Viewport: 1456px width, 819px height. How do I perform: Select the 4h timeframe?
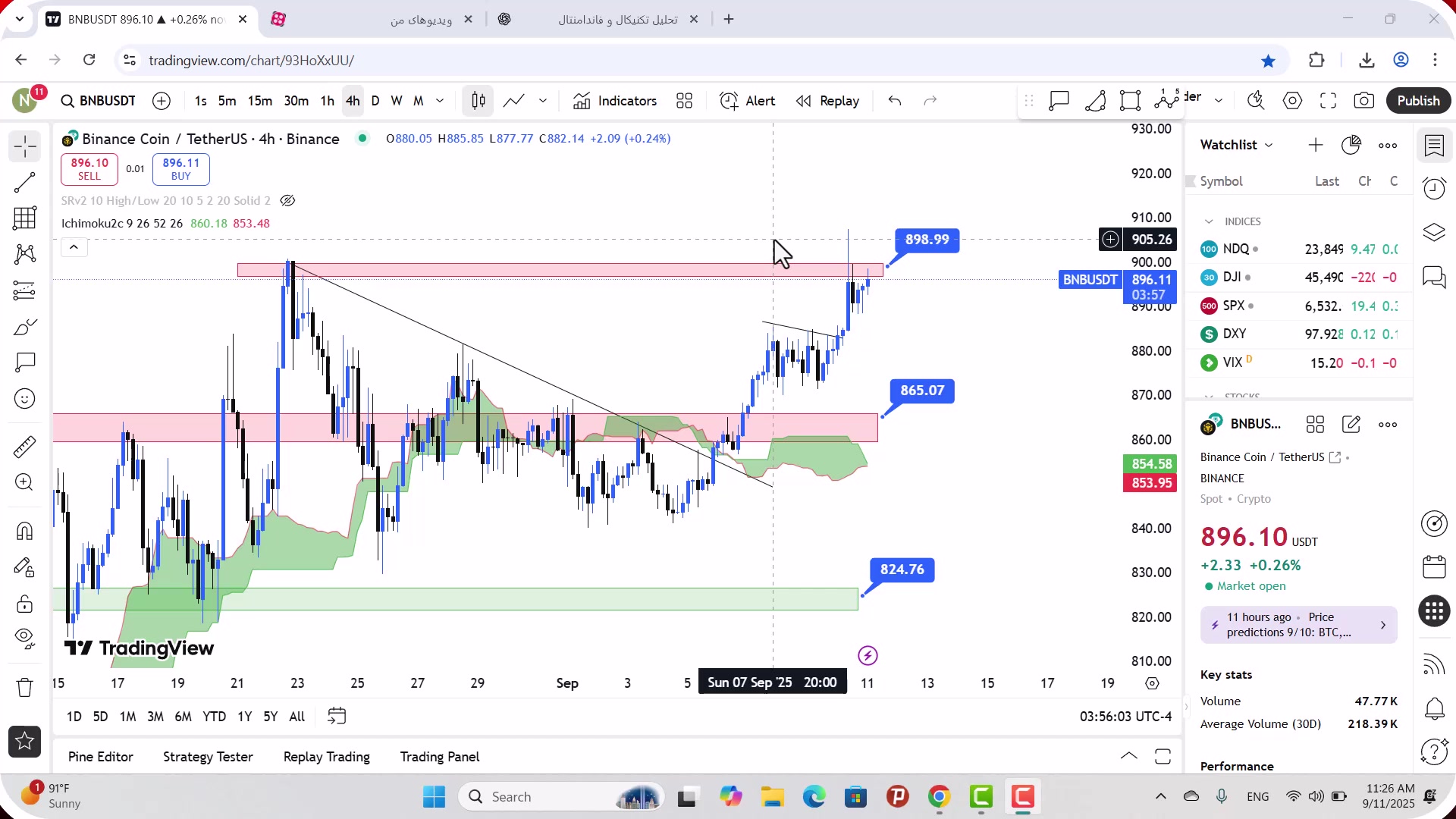353,101
